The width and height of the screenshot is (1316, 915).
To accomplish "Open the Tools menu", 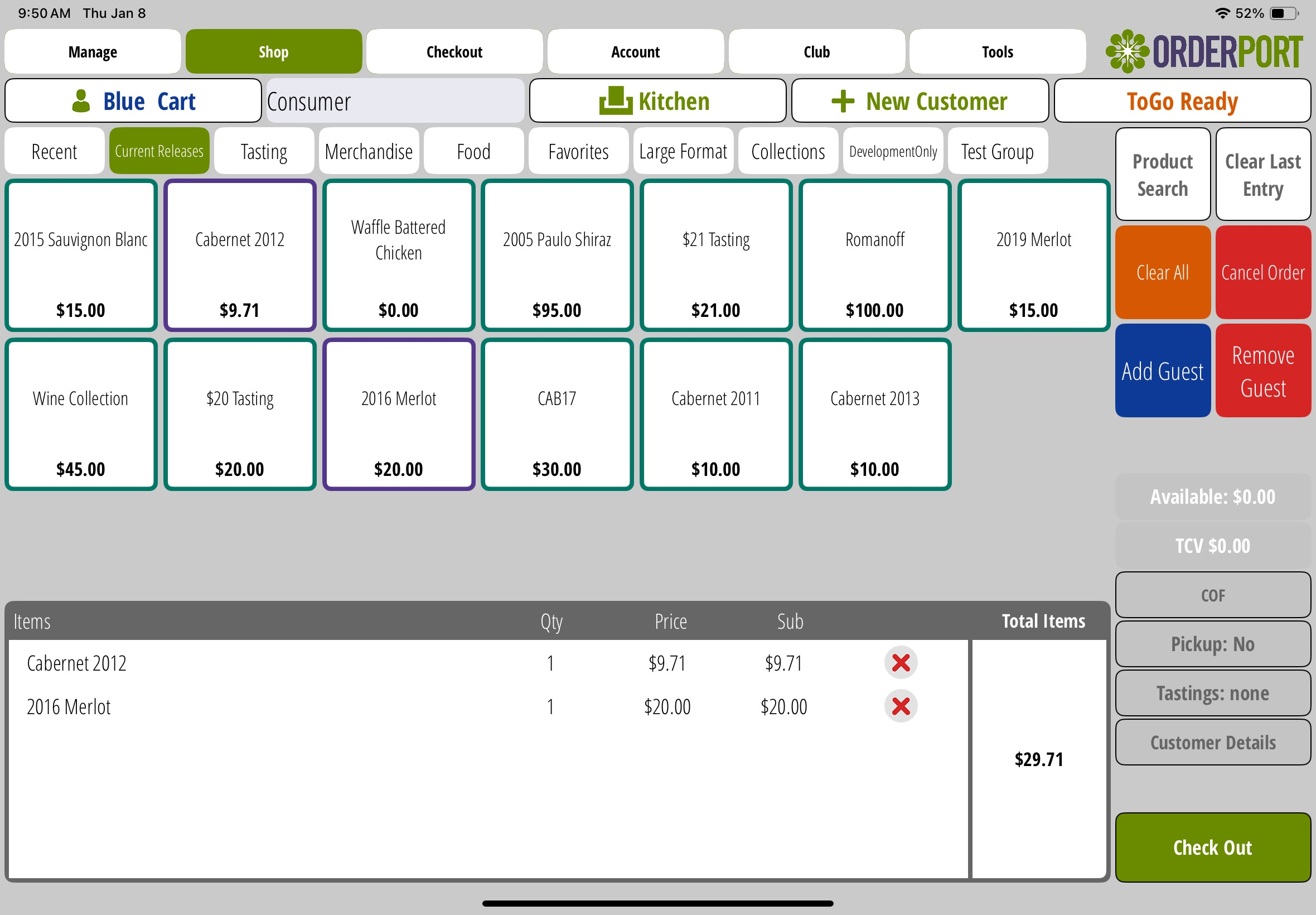I will pos(997,51).
